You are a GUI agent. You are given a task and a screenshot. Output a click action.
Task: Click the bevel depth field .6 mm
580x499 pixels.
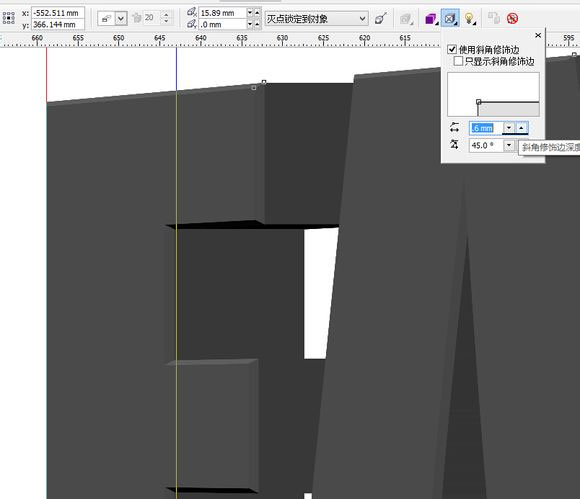[x=486, y=128]
